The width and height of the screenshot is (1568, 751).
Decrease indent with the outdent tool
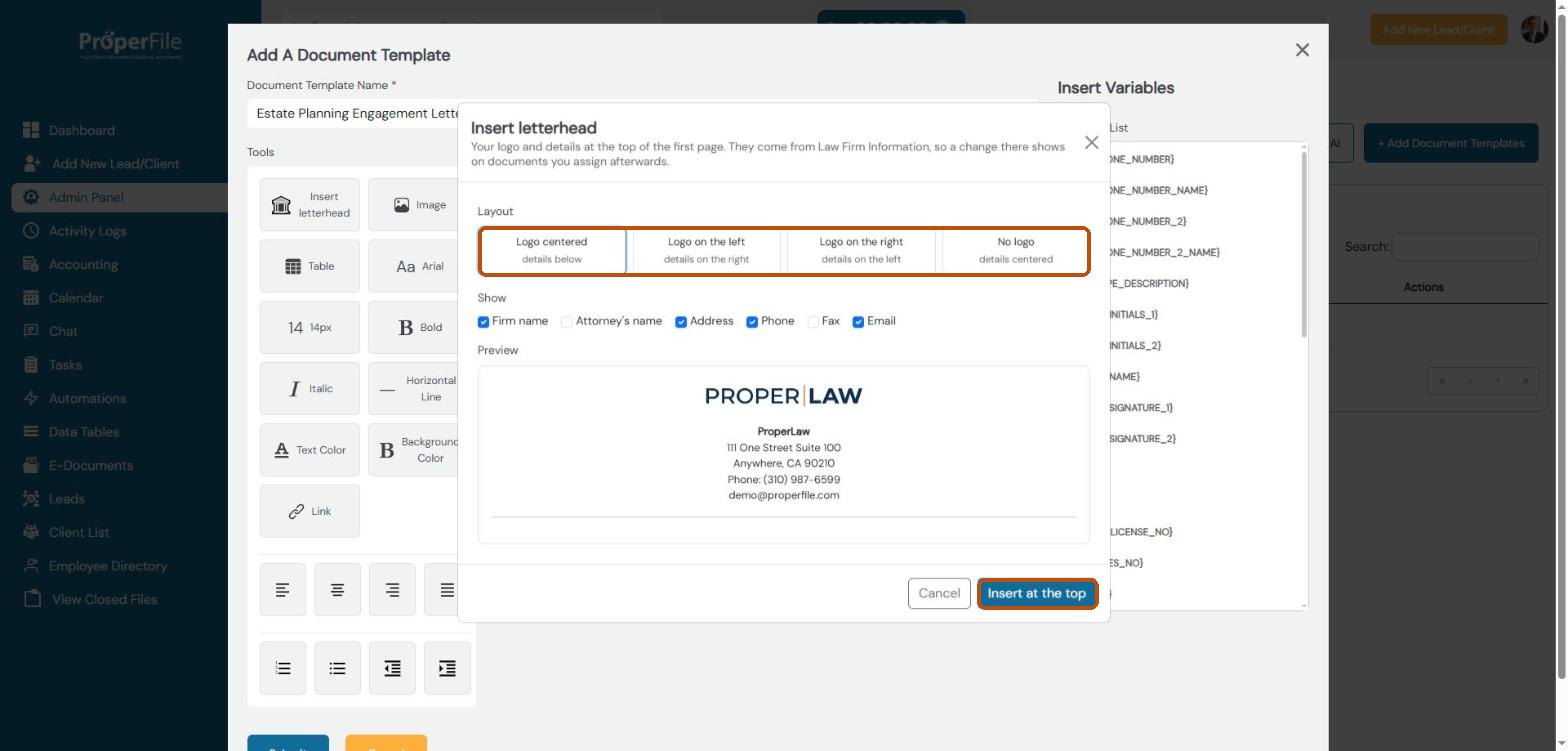[392, 668]
